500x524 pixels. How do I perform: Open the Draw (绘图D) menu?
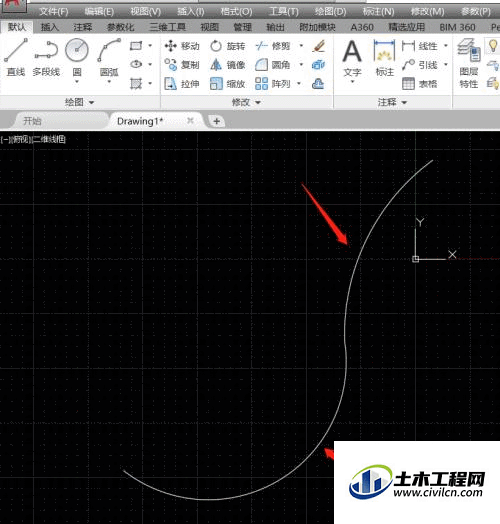coord(330,12)
